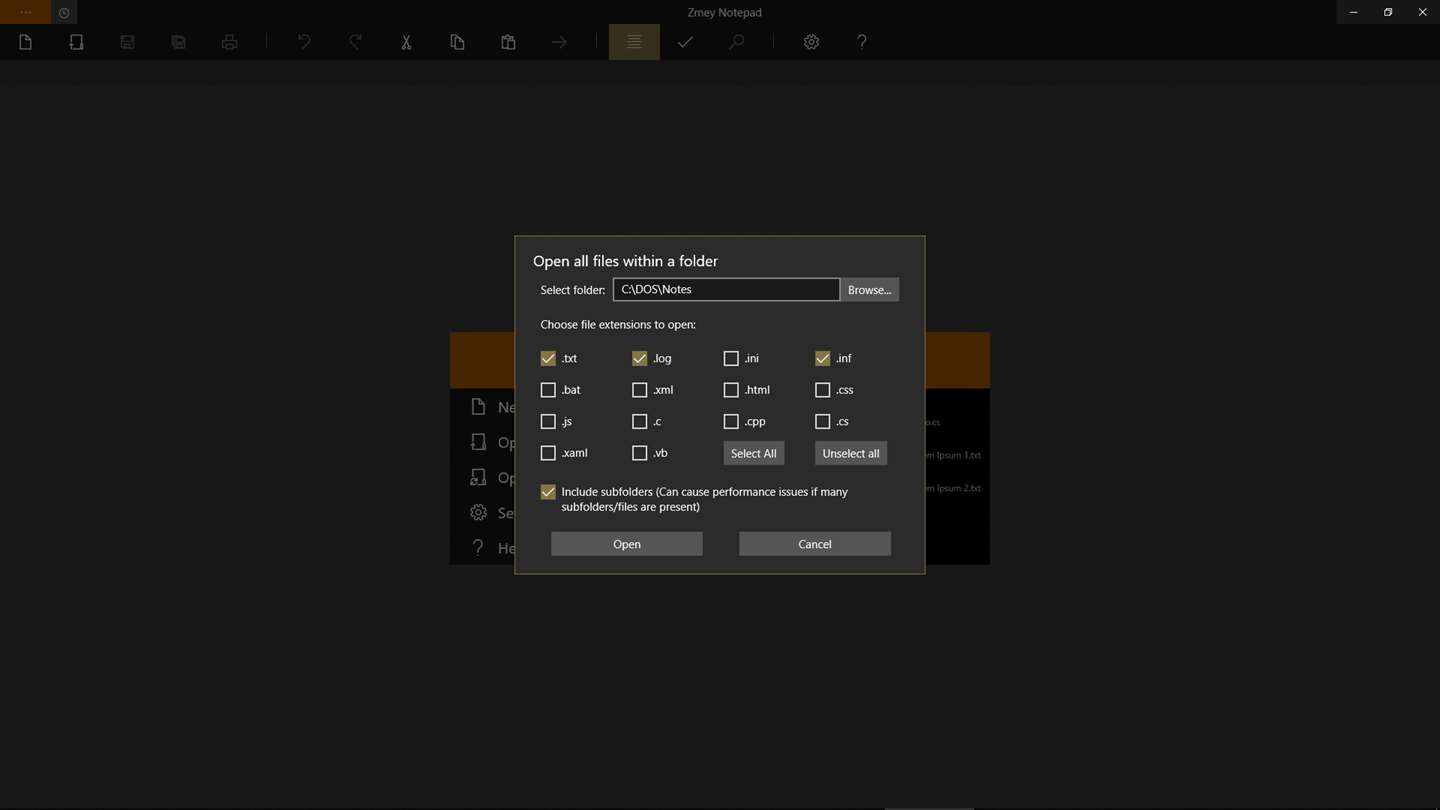Enable the .html extension checkbox
Screen dimensions: 1440x810
pos(731,390)
